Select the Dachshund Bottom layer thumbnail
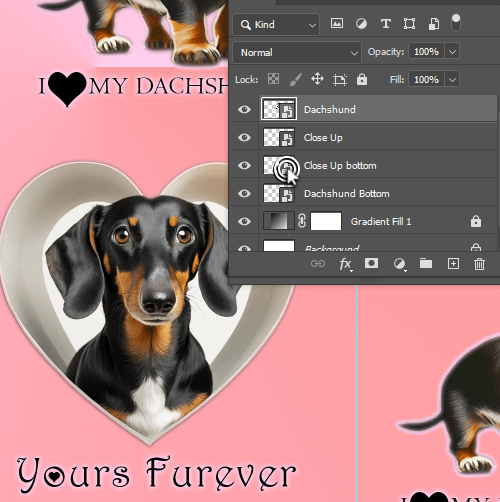This screenshot has width=500, height=502. (x=279, y=193)
